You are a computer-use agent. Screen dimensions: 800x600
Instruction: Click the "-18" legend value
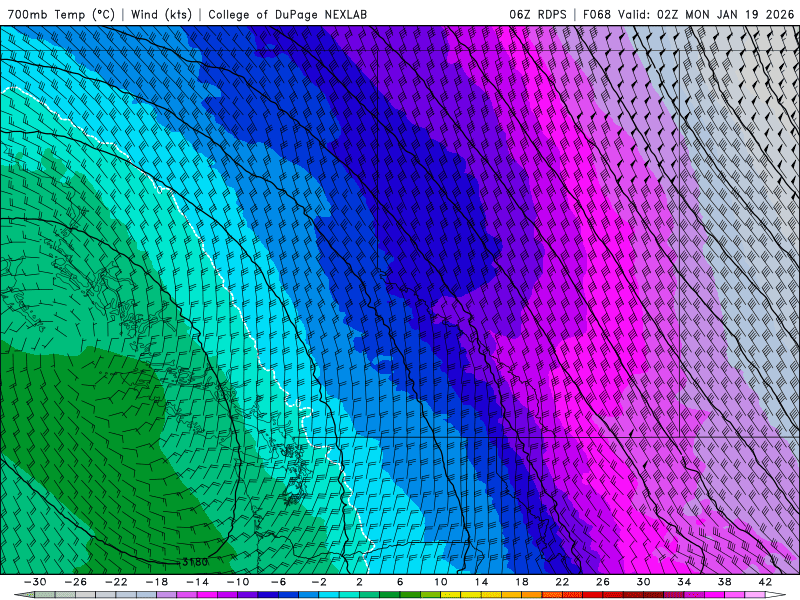157,582
